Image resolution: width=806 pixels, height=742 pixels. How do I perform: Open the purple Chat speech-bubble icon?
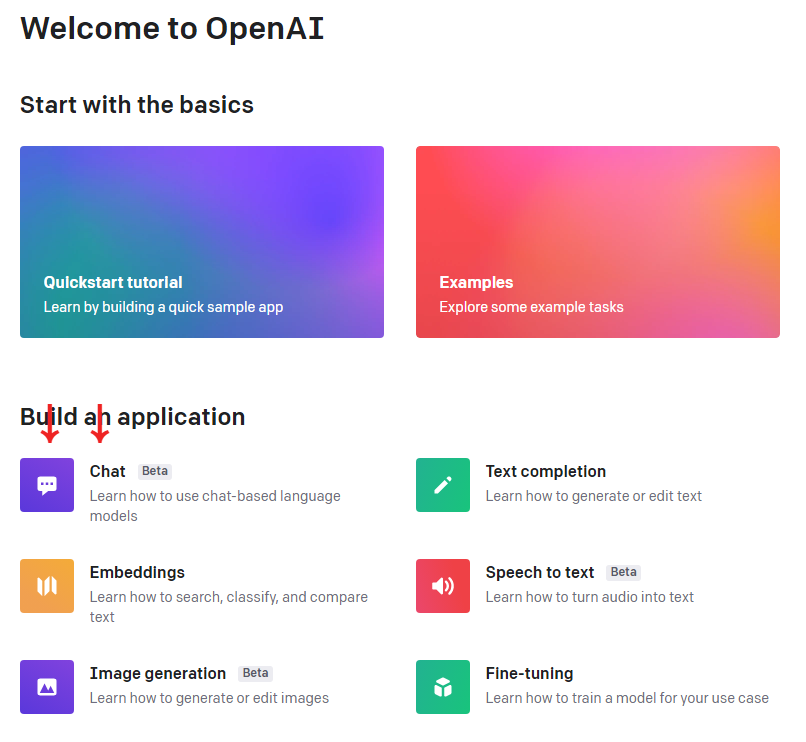[47, 485]
